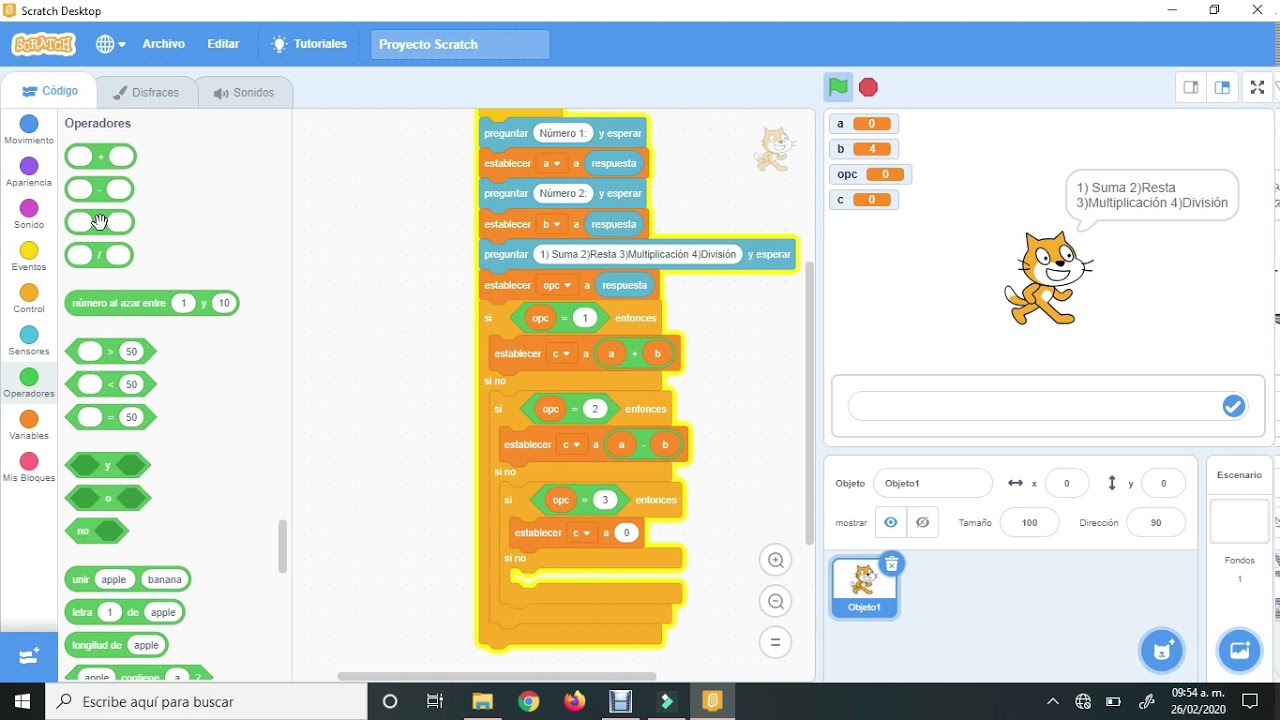
Task: Click the Tamaño size field
Action: point(1029,523)
